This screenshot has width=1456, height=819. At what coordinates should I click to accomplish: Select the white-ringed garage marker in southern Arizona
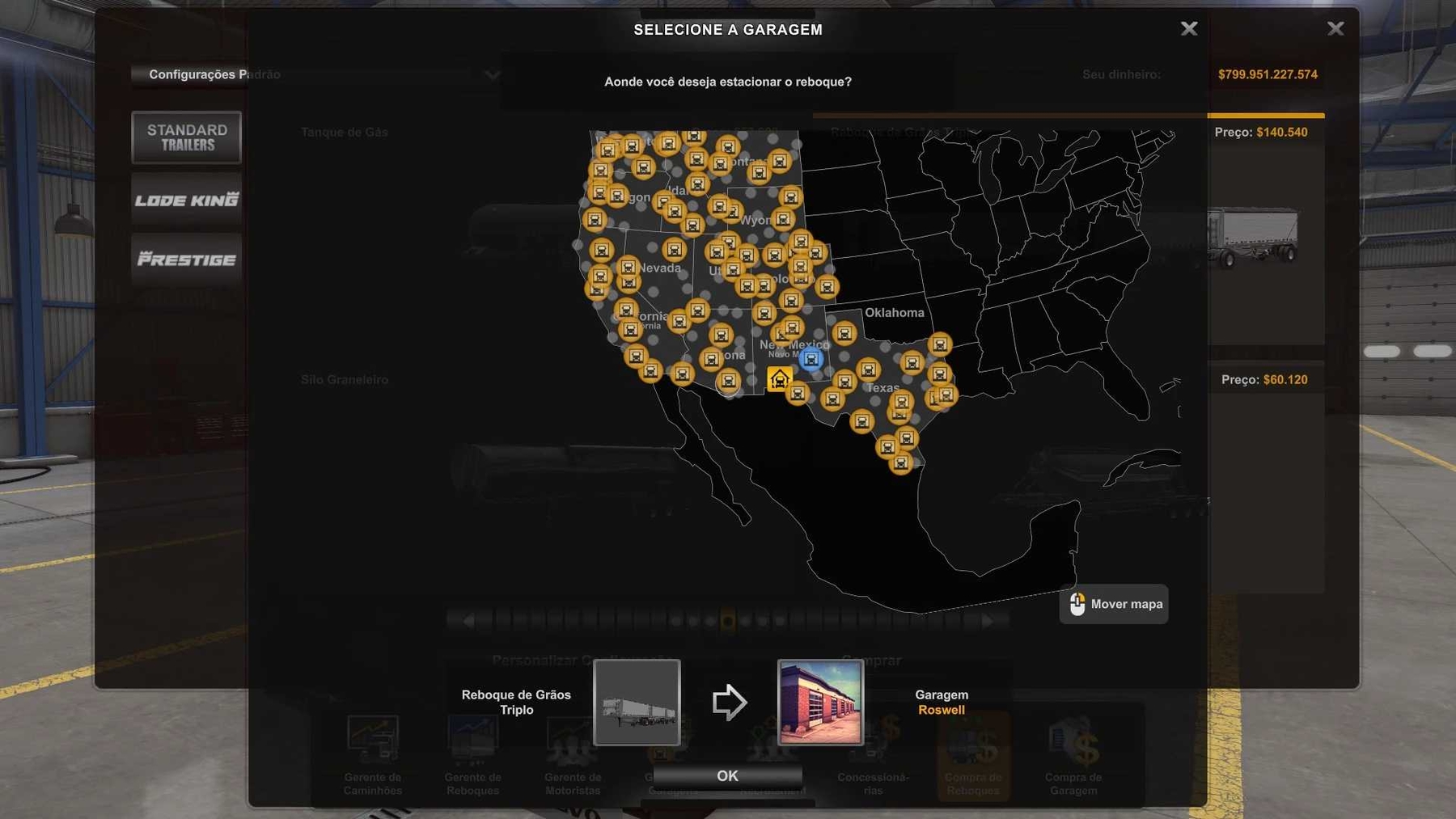pos(728,382)
